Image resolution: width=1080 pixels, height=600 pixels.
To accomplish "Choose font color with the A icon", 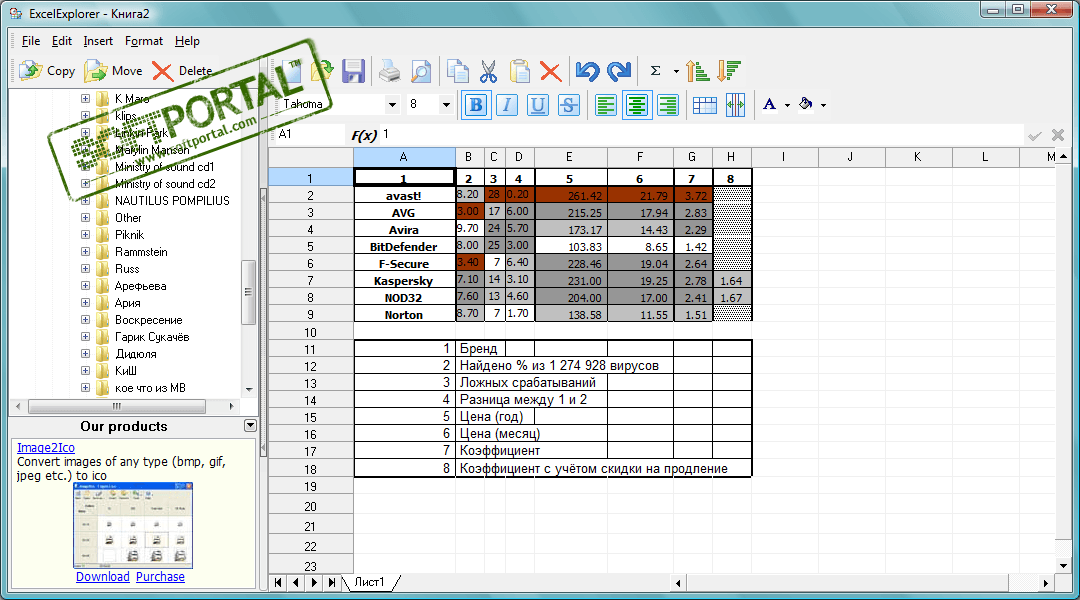I will pos(769,105).
